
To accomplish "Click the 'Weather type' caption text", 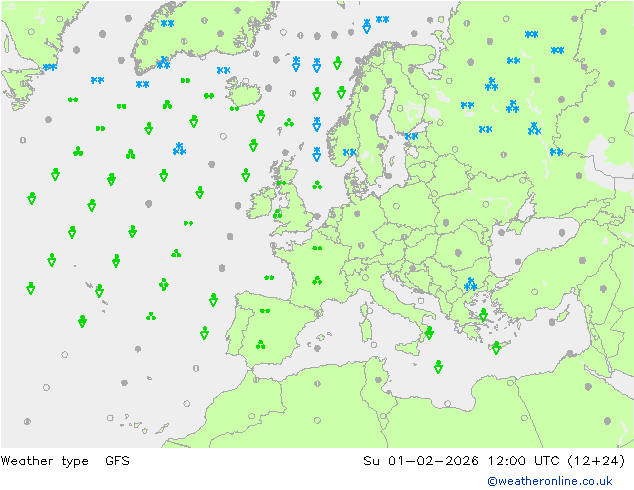I will (x=44, y=461).
